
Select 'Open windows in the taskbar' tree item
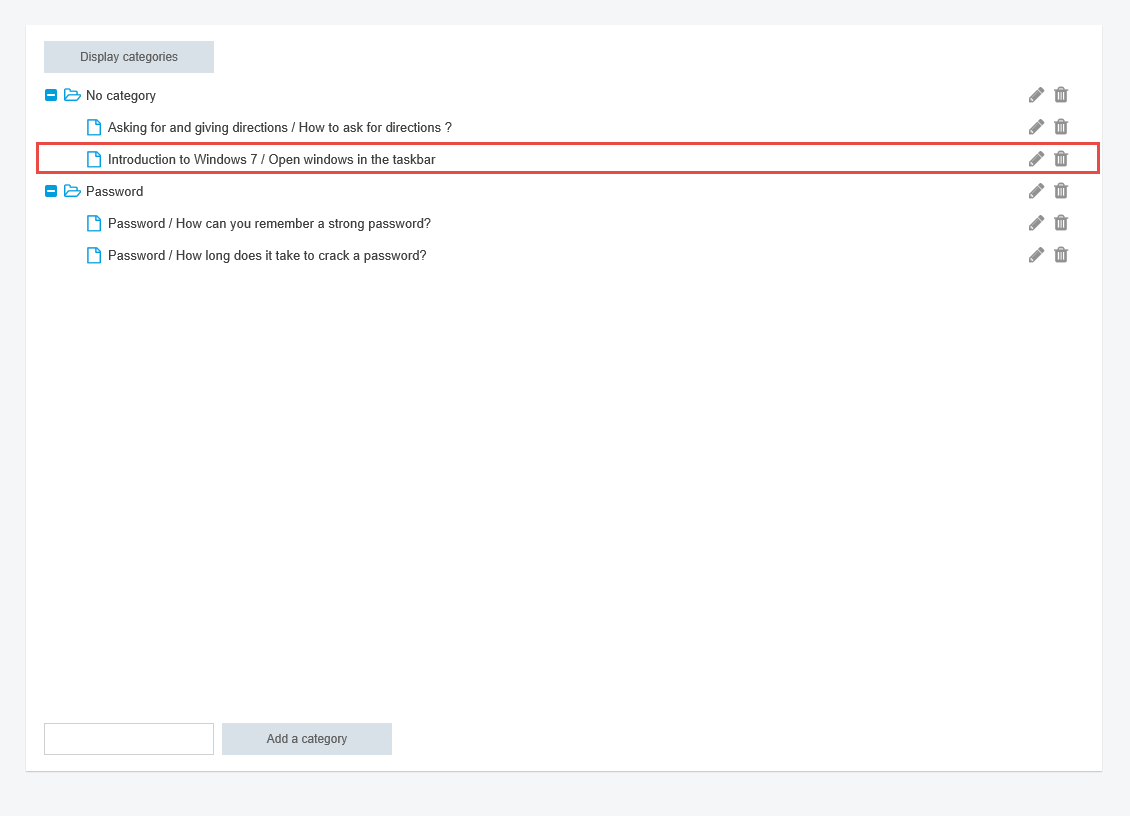click(271, 159)
